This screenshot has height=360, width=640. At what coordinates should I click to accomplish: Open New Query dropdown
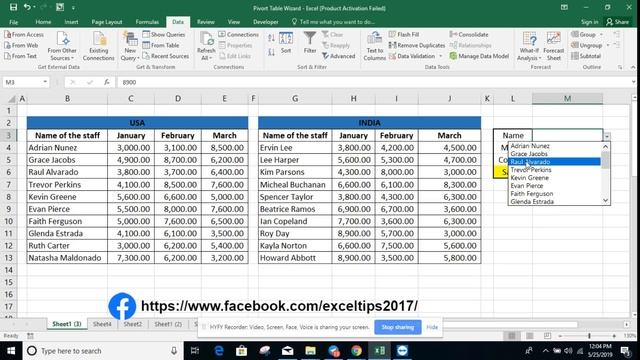click(x=130, y=46)
